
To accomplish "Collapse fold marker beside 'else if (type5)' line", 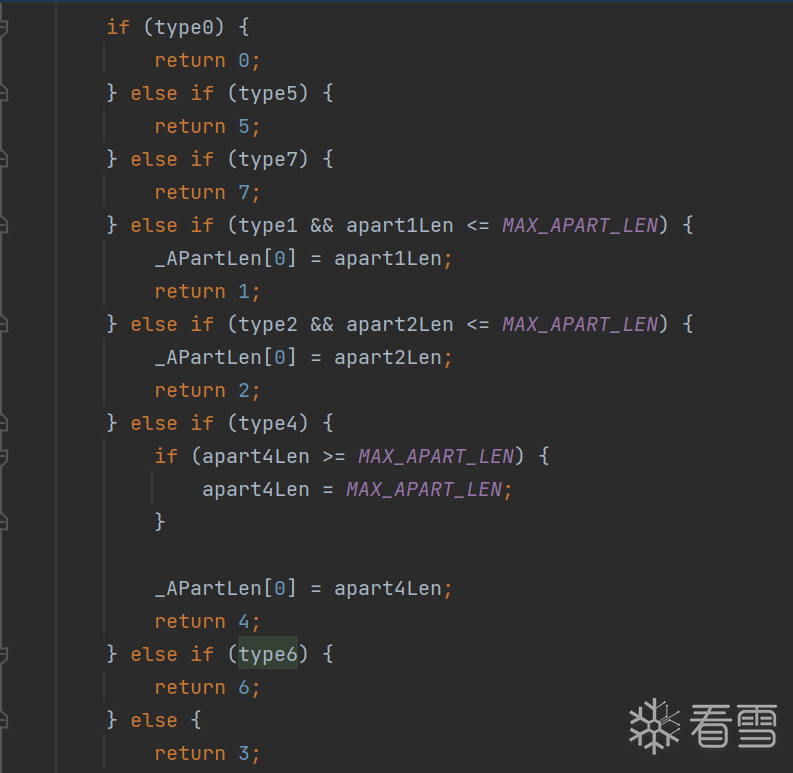I will (x=3, y=94).
